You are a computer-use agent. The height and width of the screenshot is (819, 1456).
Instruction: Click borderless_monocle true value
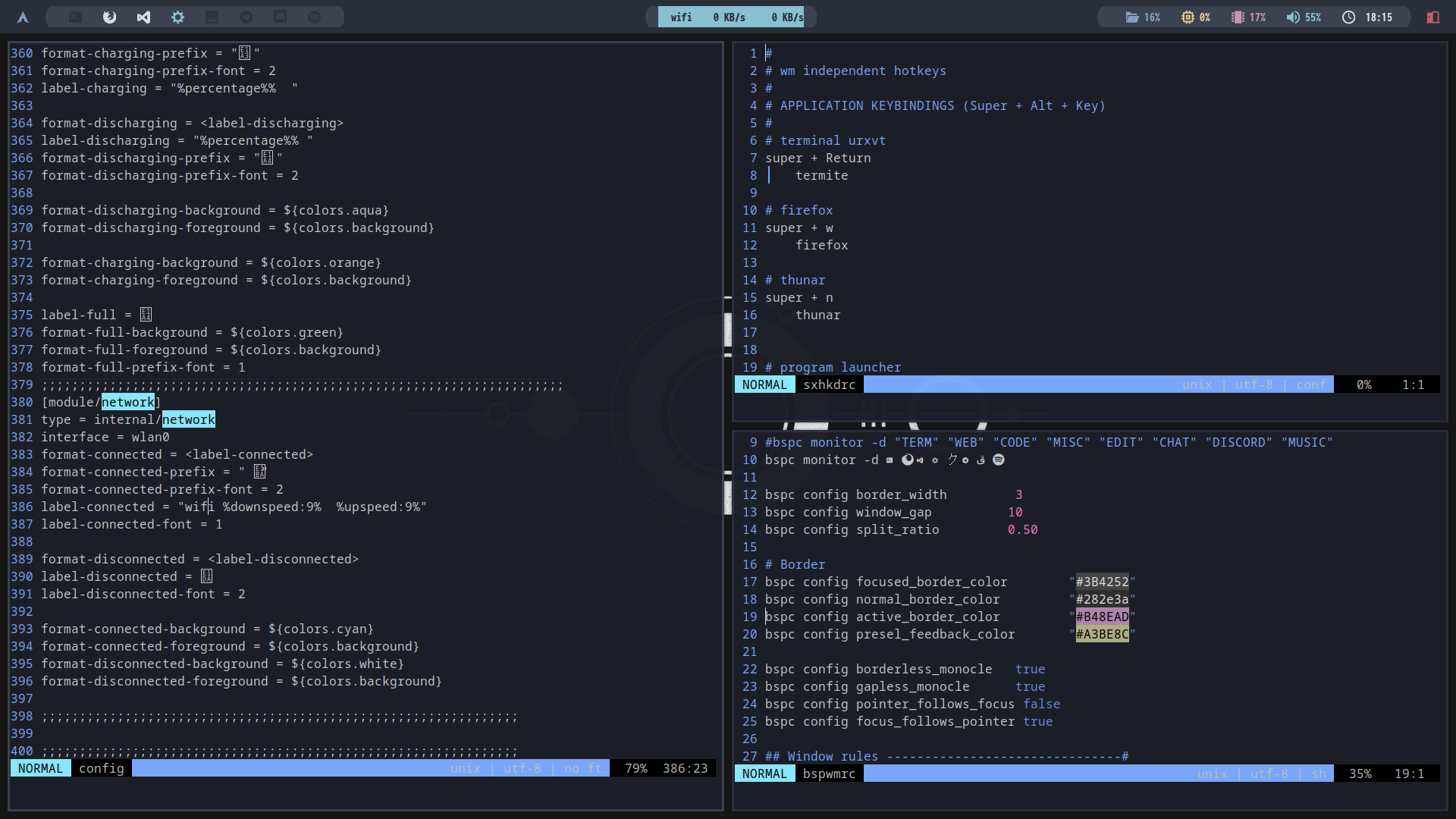pos(1031,669)
